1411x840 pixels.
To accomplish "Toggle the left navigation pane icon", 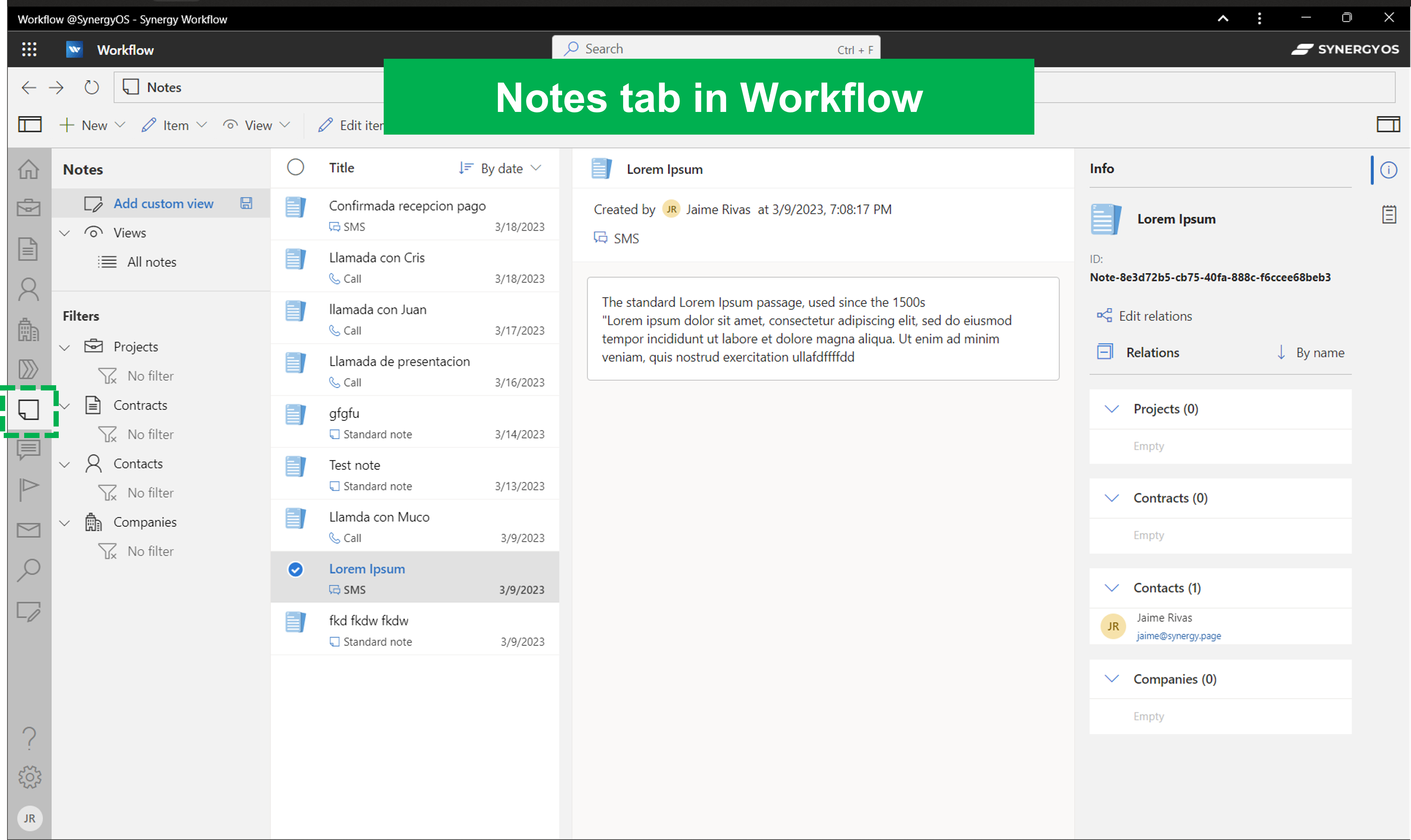I will (30, 125).
